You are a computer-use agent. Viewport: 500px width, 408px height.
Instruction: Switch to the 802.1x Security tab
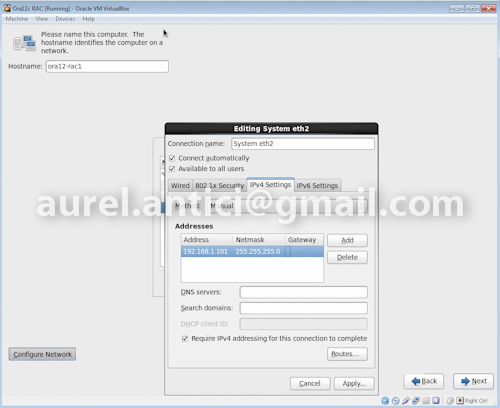(220, 186)
